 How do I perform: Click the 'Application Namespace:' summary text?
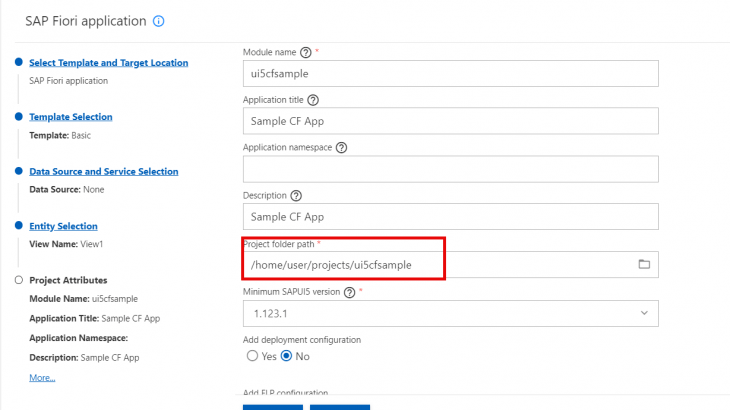(79, 338)
